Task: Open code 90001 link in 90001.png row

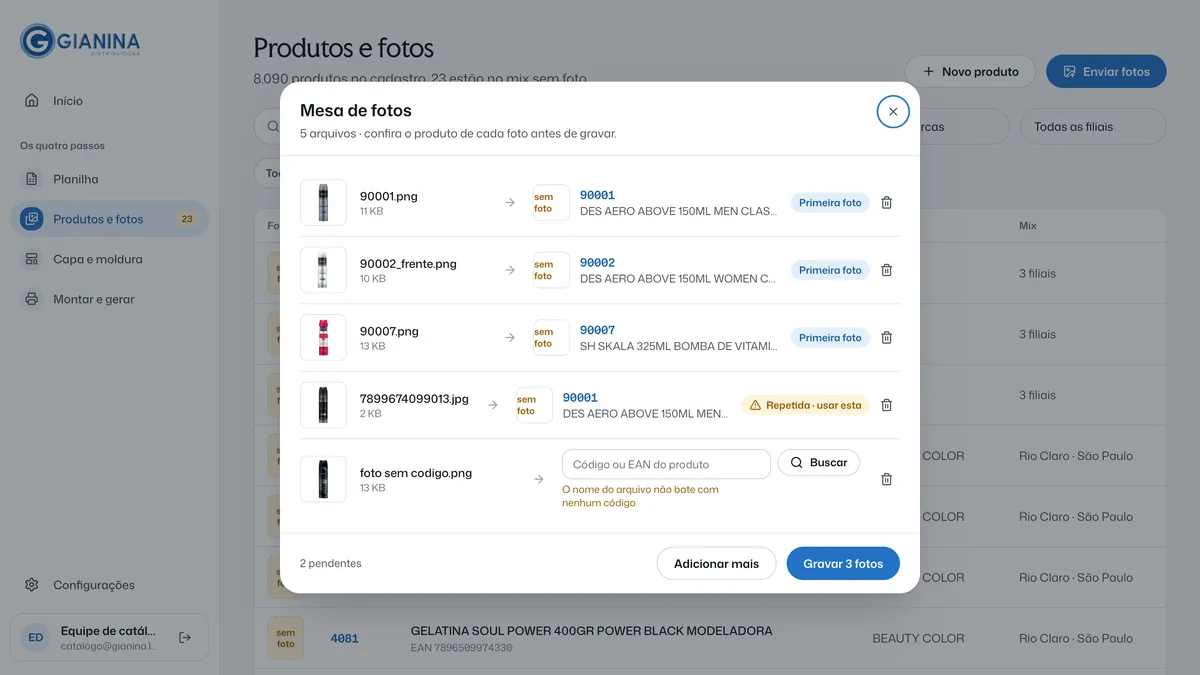Action: pos(597,195)
